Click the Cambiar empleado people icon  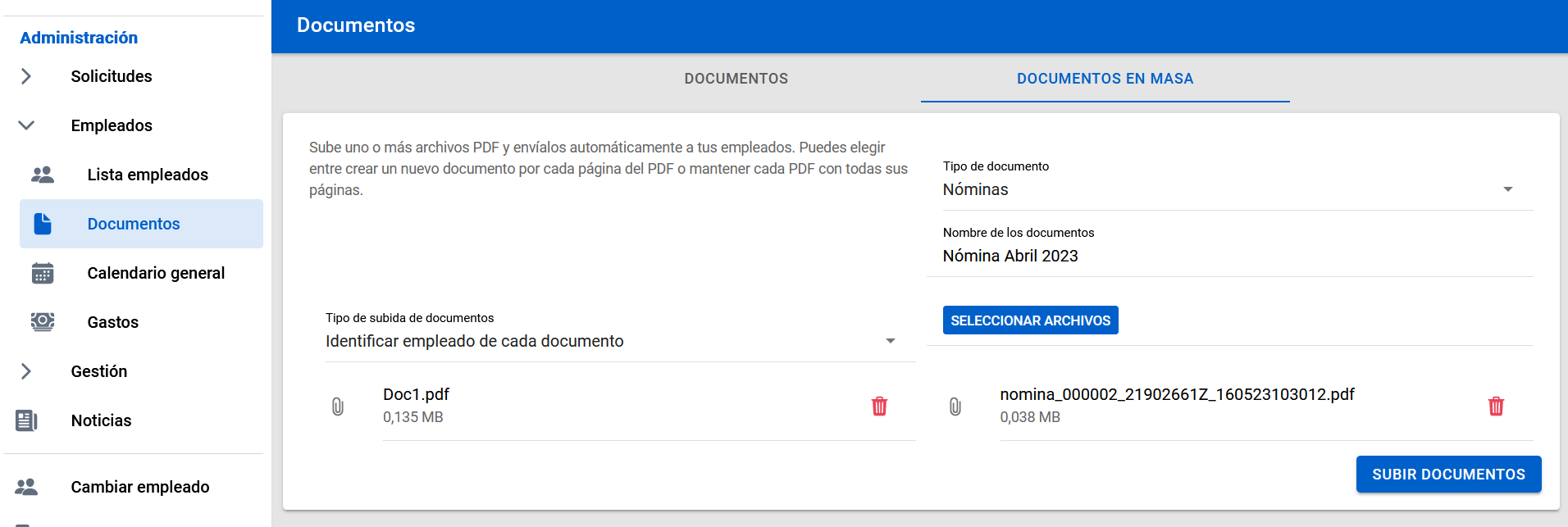pyautogui.click(x=26, y=487)
